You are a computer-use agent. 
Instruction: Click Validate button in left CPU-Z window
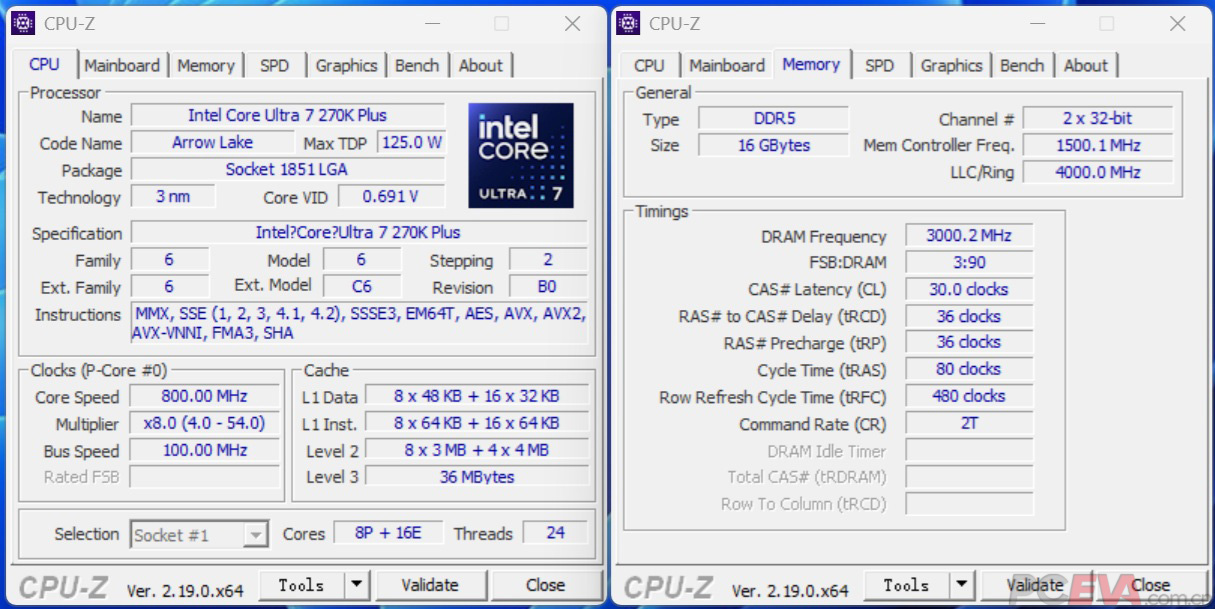[x=430, y=585]
